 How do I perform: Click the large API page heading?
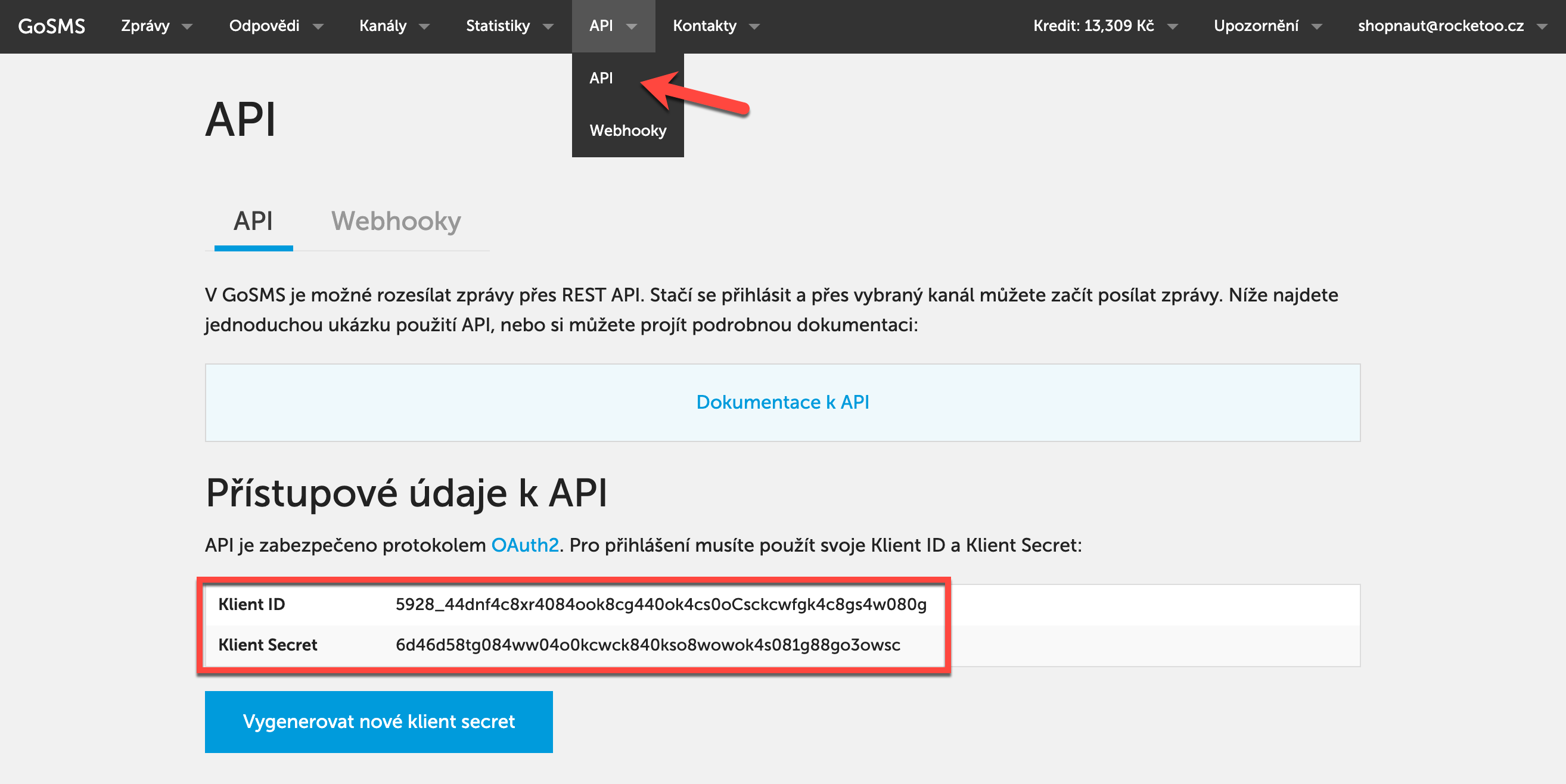pyautogui.click(x=241, y=119)
